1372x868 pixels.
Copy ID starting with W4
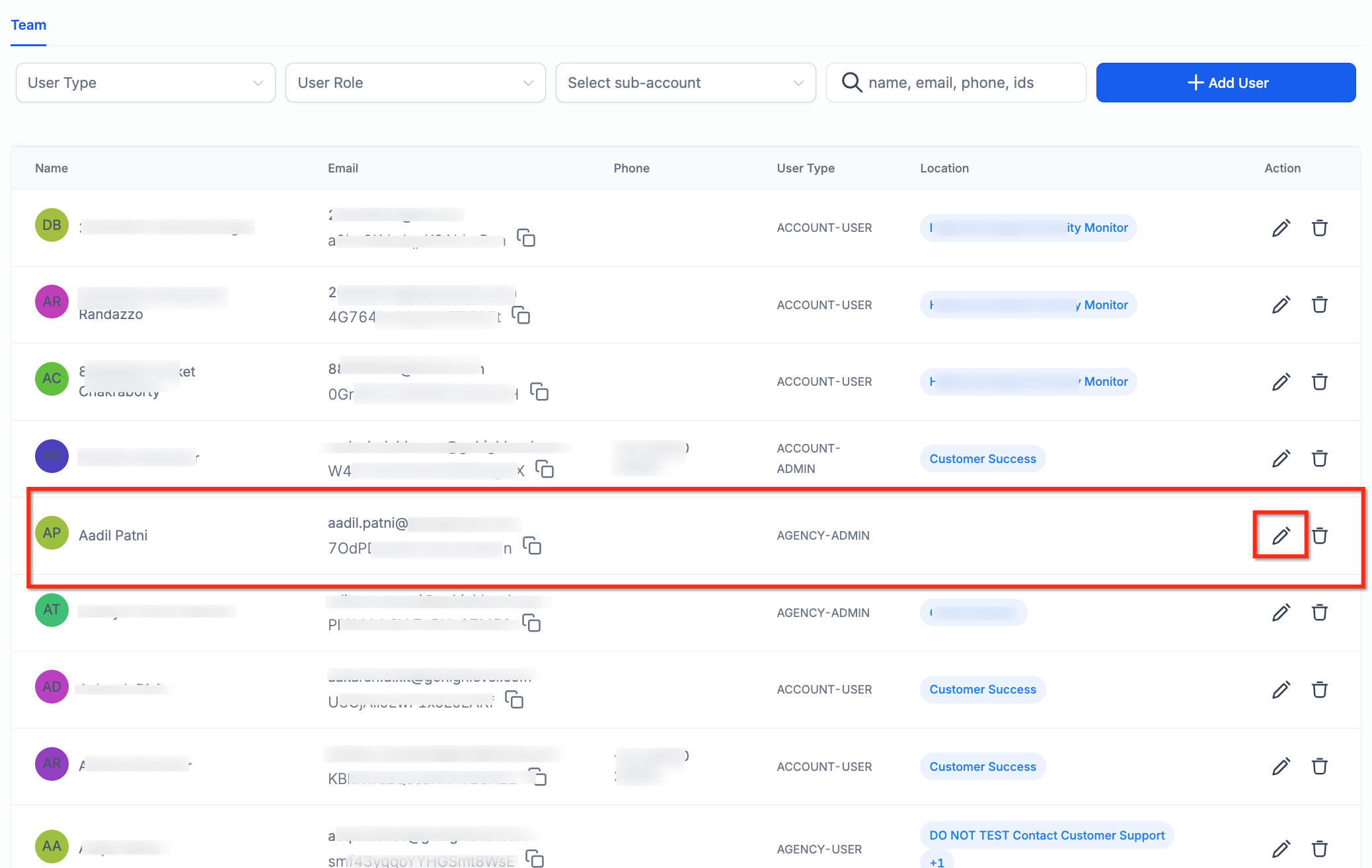click(x=545, y=470)
